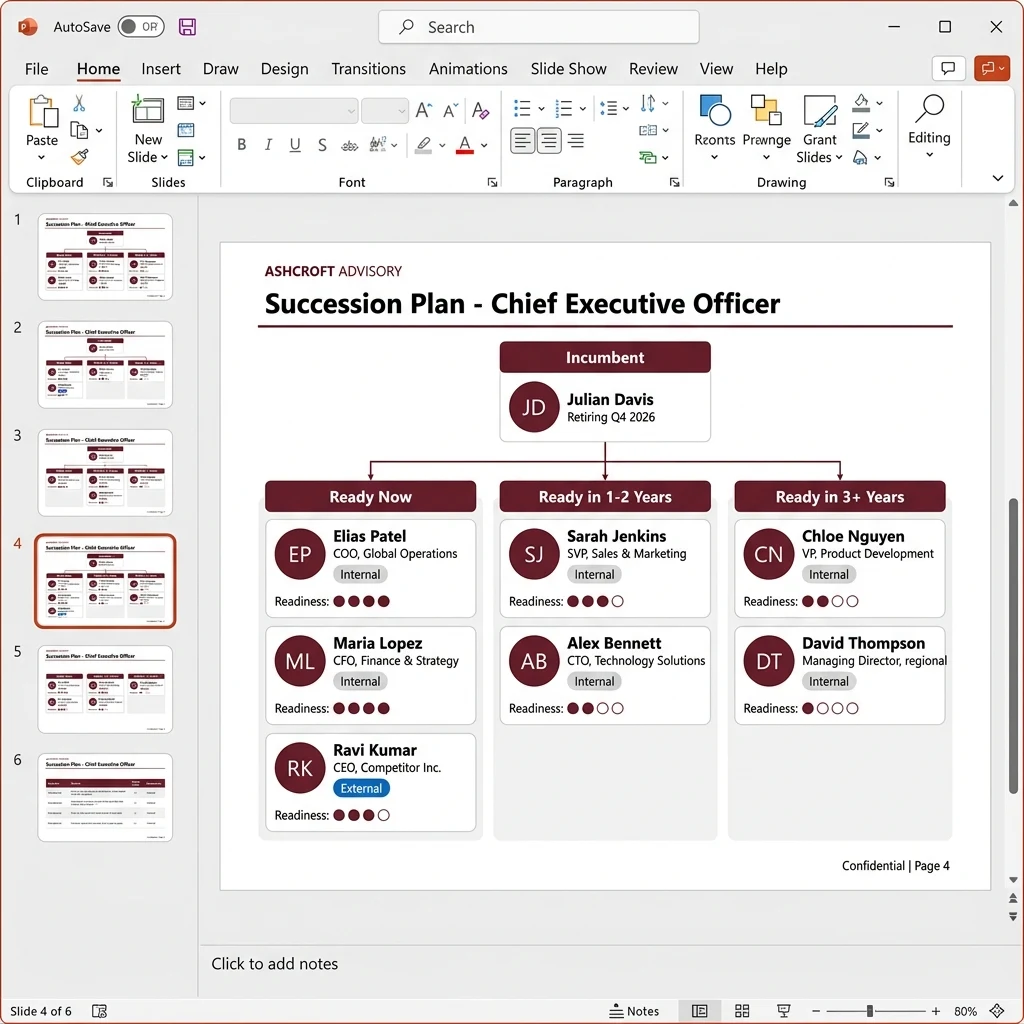
Task: Click the Shapes gallery icon
Action: pos(714,110)
